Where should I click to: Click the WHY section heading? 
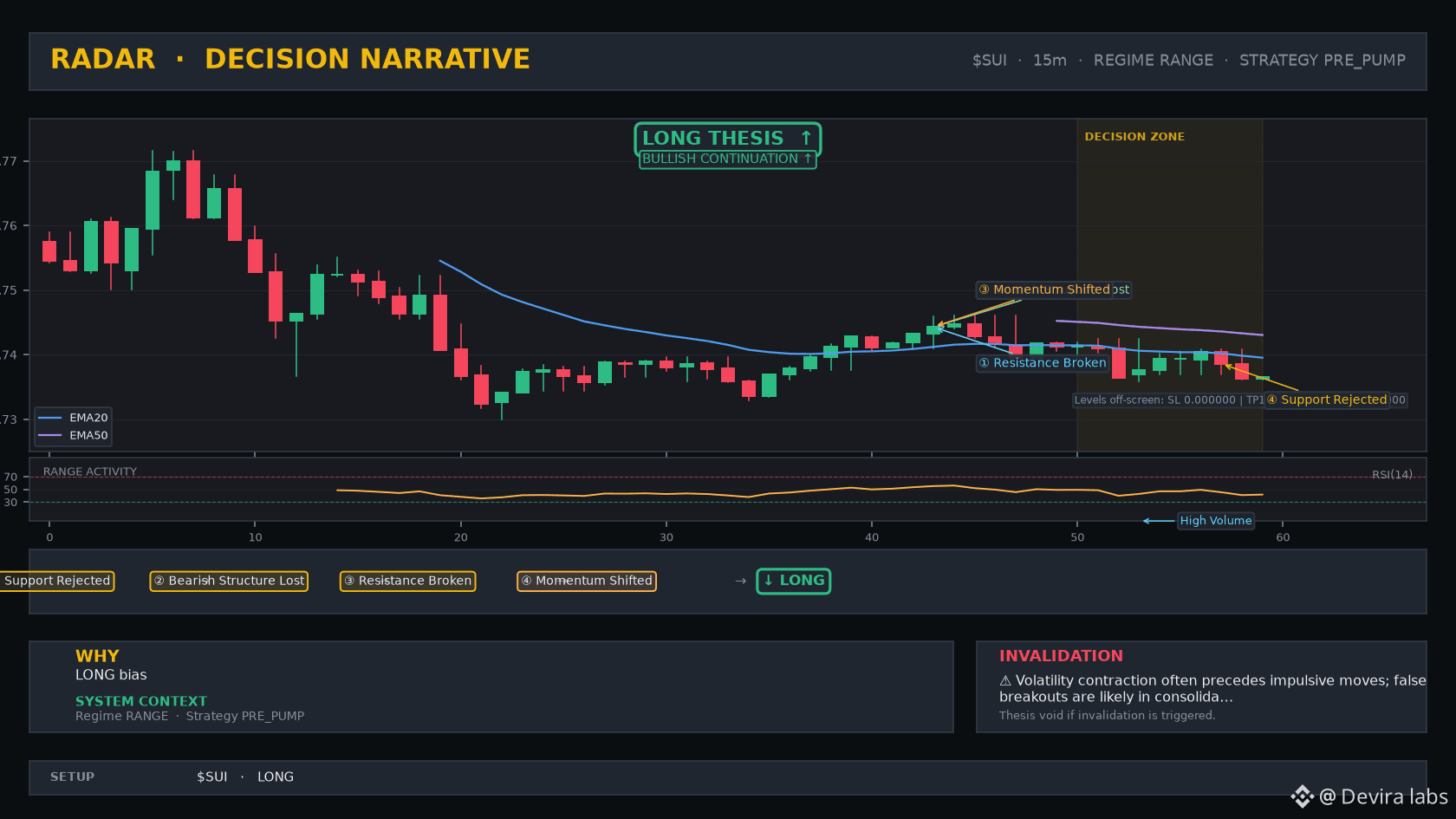coord(97,656)
